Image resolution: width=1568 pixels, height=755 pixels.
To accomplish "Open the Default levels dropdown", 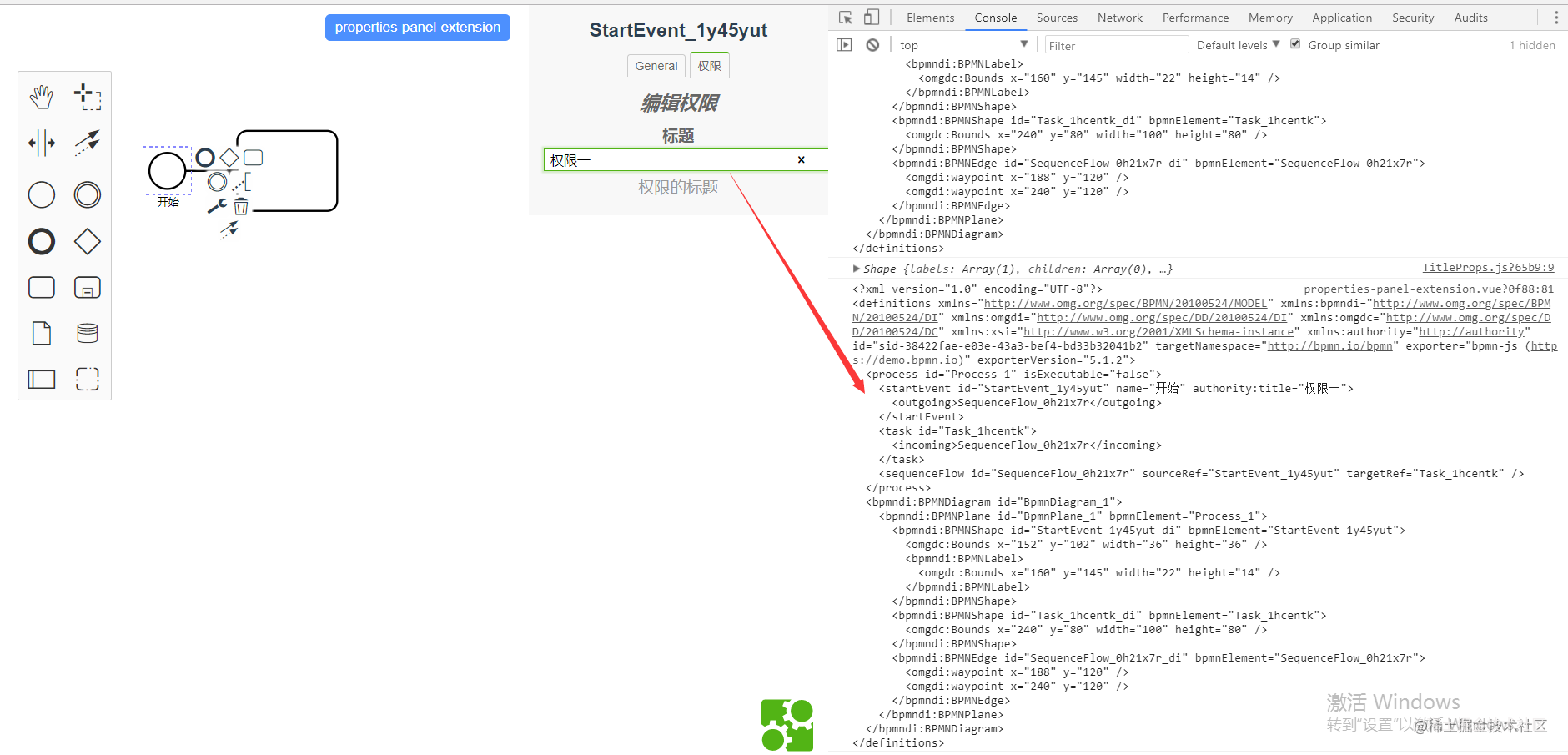I will tap(1238, 44).
